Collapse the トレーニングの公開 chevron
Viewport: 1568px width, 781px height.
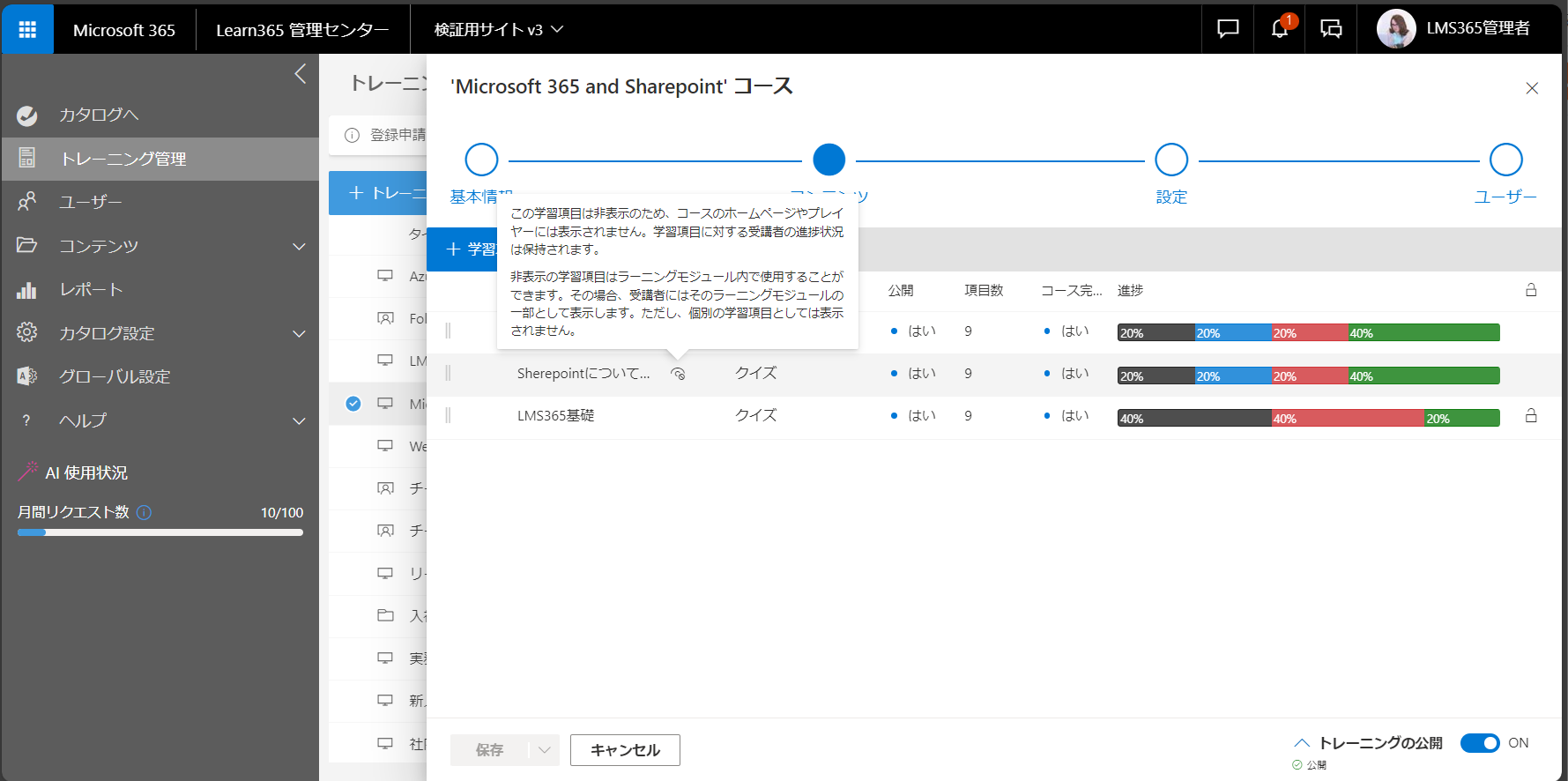1302,743
